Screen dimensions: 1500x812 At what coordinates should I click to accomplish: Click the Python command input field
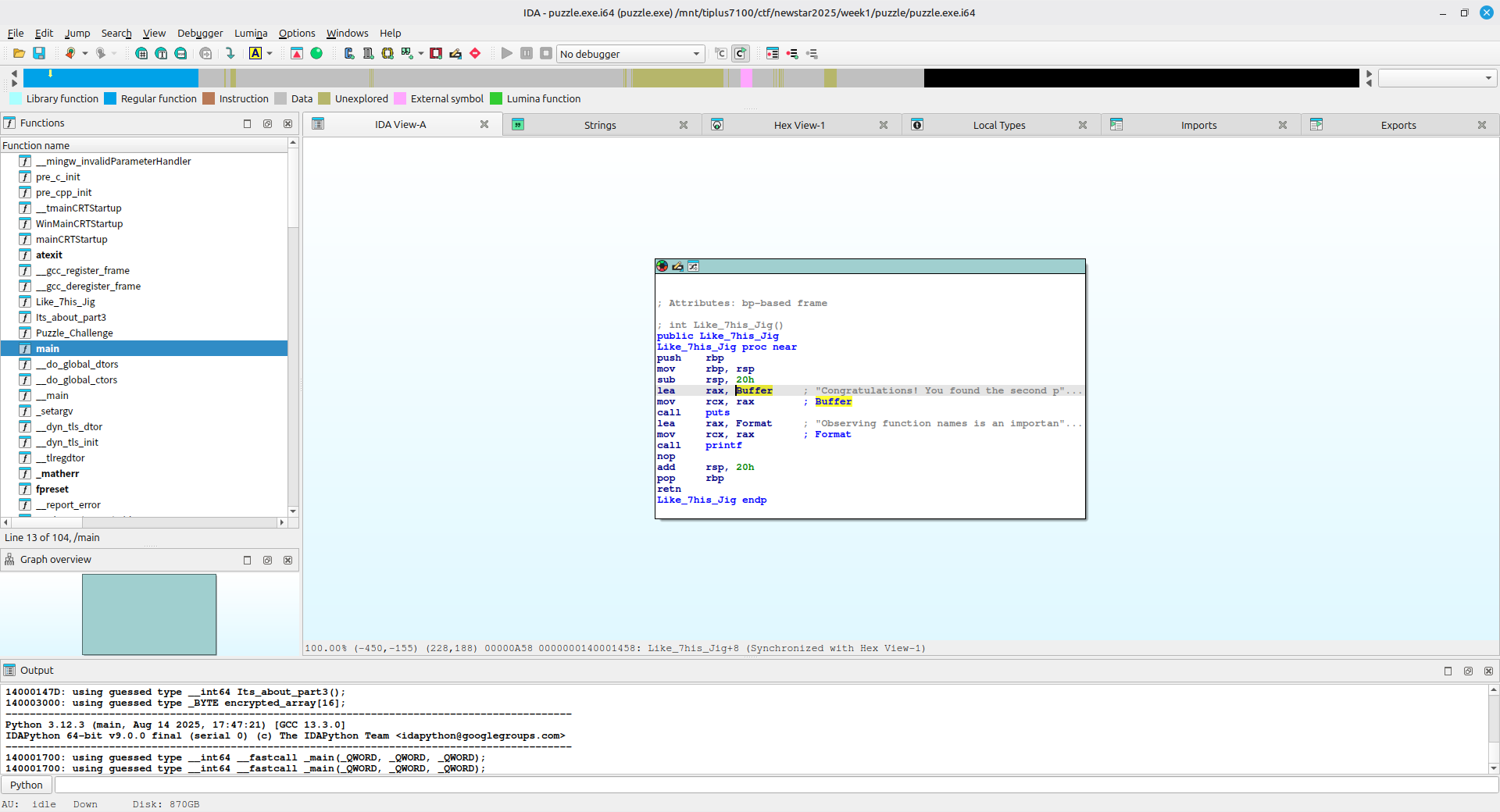tap(773, 785)
